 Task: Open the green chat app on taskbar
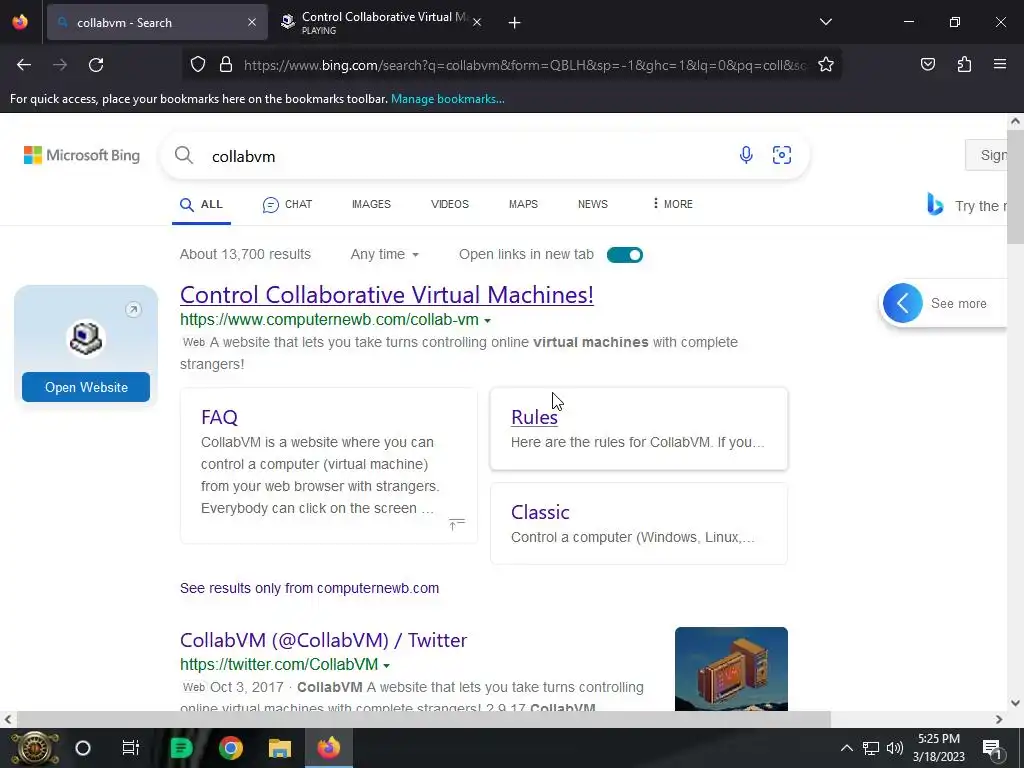click(181, 748)
